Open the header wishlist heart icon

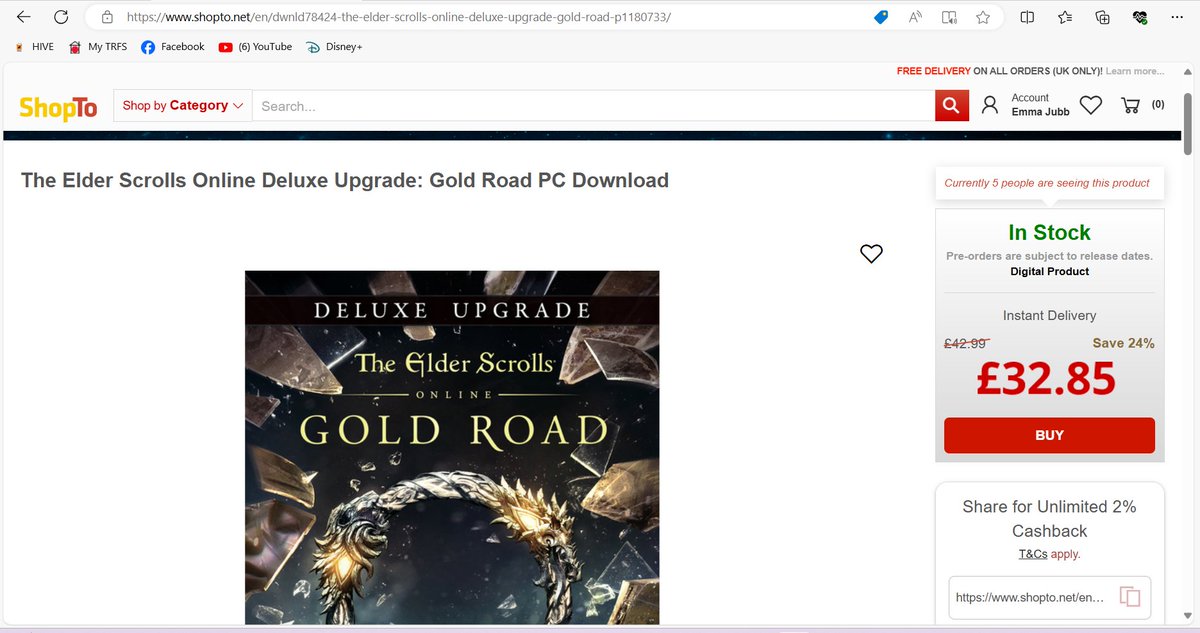[x=1091, y=105]
